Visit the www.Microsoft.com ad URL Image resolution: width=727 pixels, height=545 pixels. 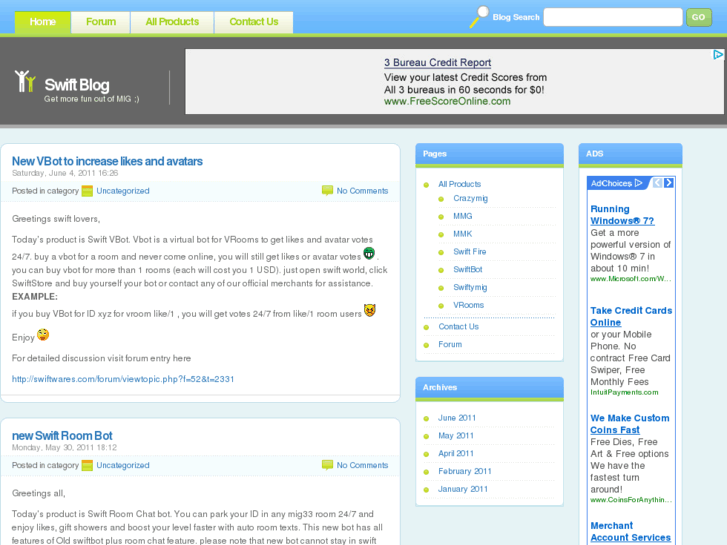click(x=631, y=279)
